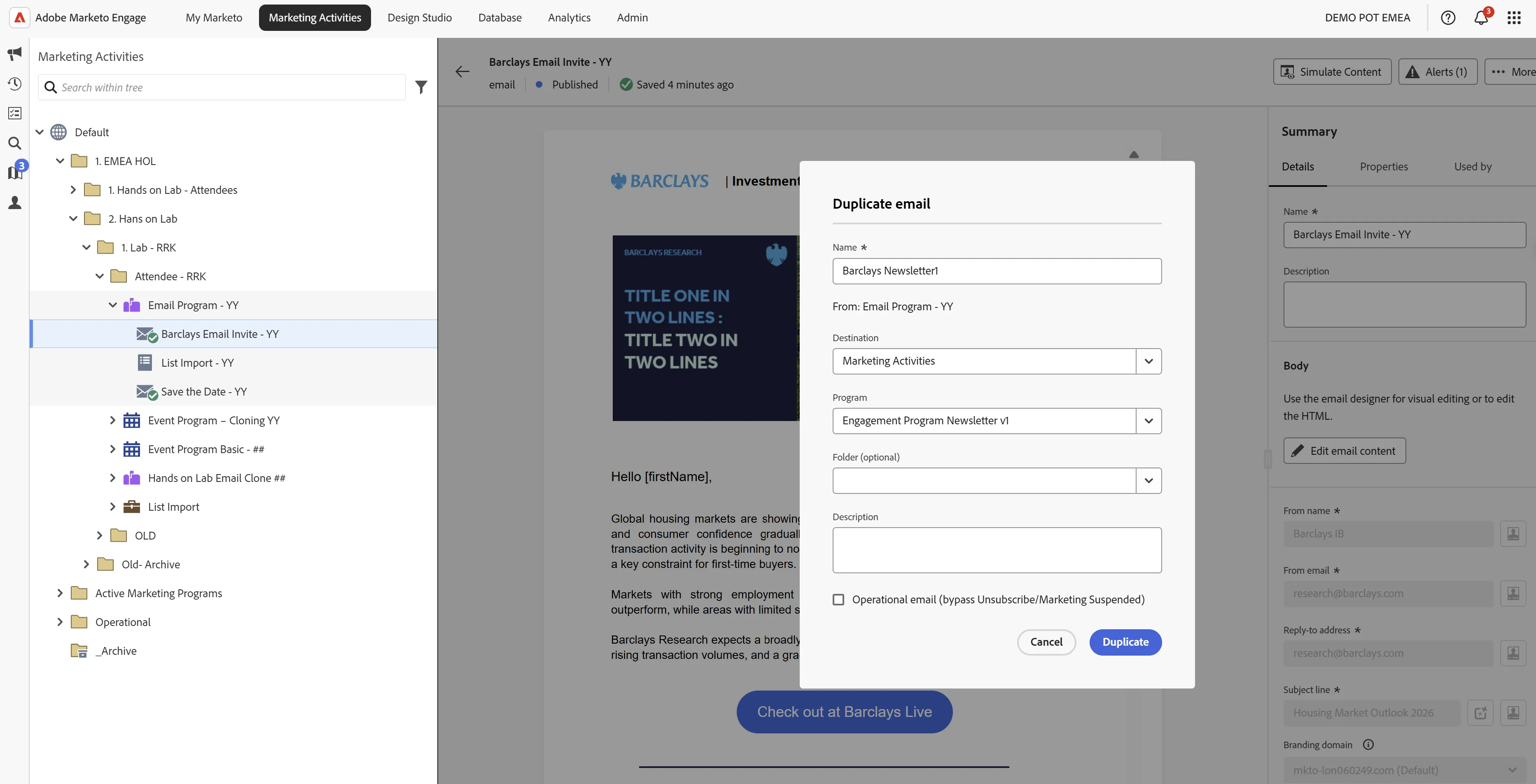The width and height of the screenshot is (1536, 784).
Task: Click the dialog Description text area
Action: click(997, 551)
